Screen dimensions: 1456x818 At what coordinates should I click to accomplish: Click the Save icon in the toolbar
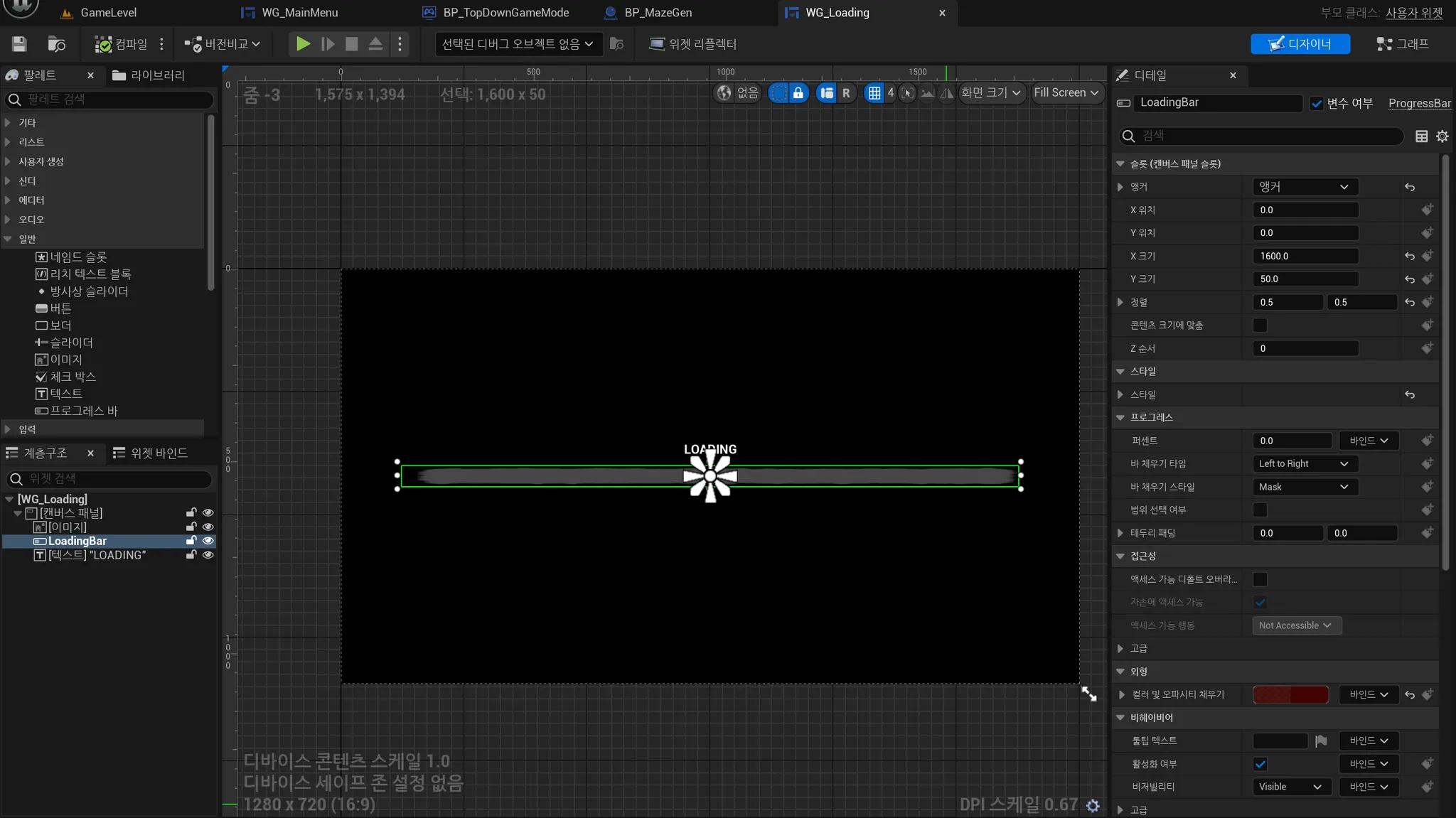pos(19,44)
